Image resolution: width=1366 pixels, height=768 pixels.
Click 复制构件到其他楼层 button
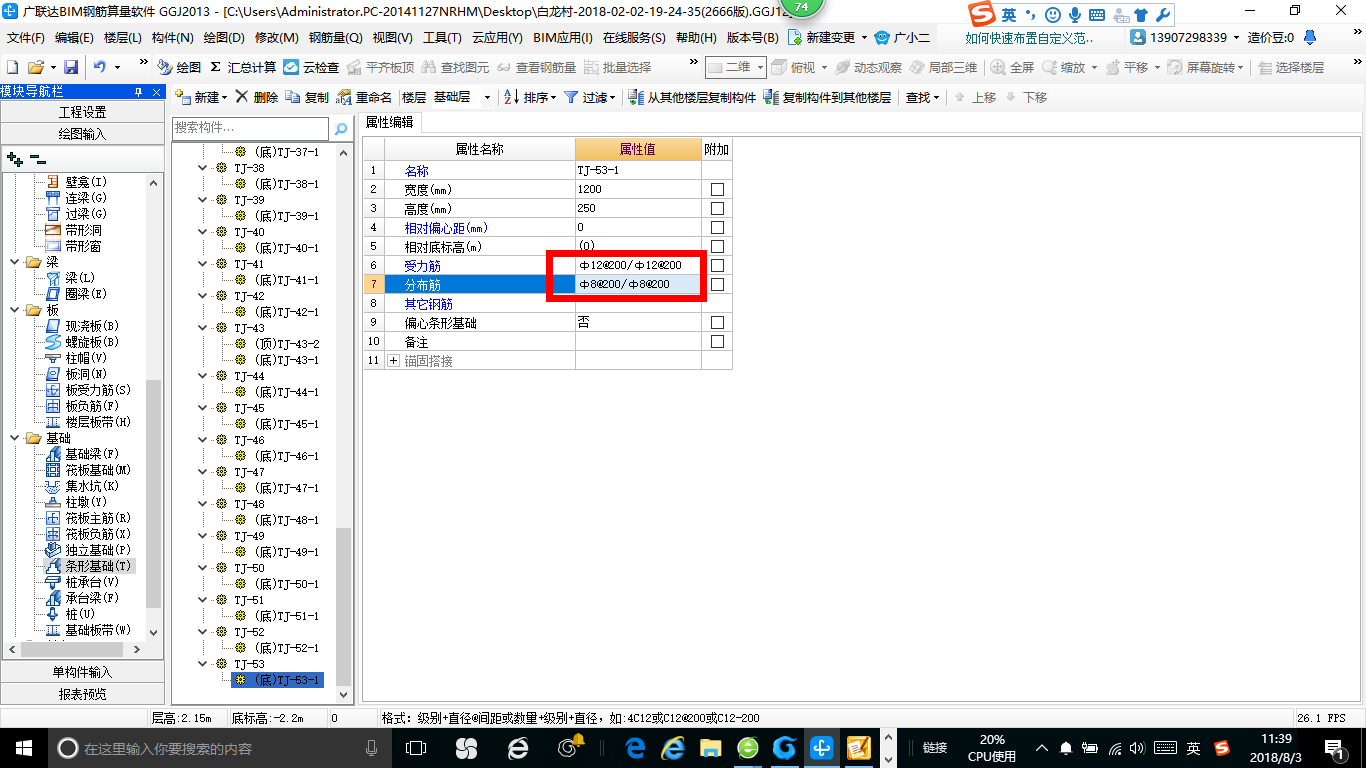click(x=827, y=97)
